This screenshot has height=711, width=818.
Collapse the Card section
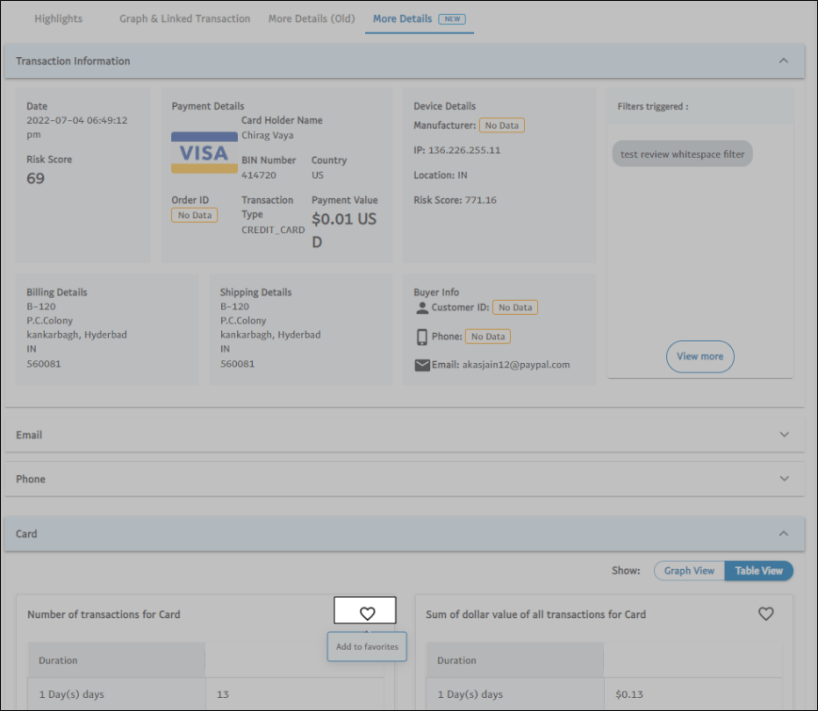pyautogui.click(x=784, y=534)
